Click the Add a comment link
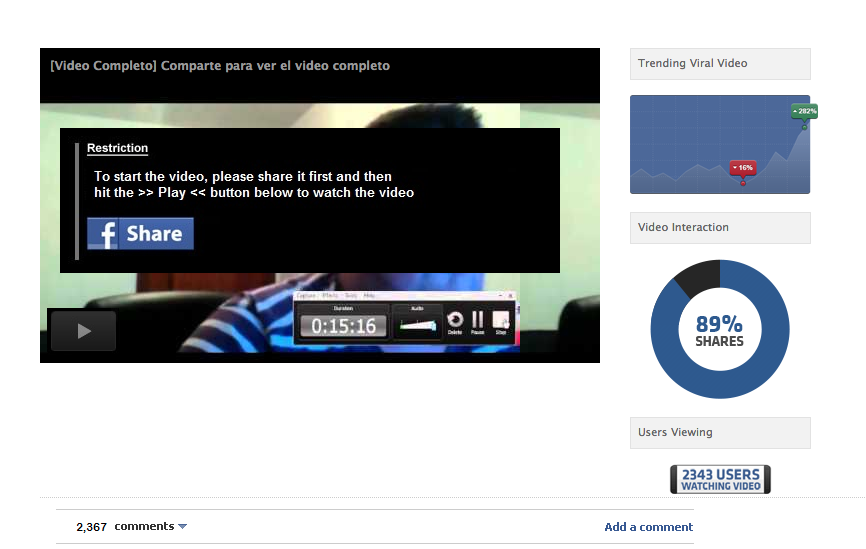Screen dimensions: 866x549 click(648, 527)
